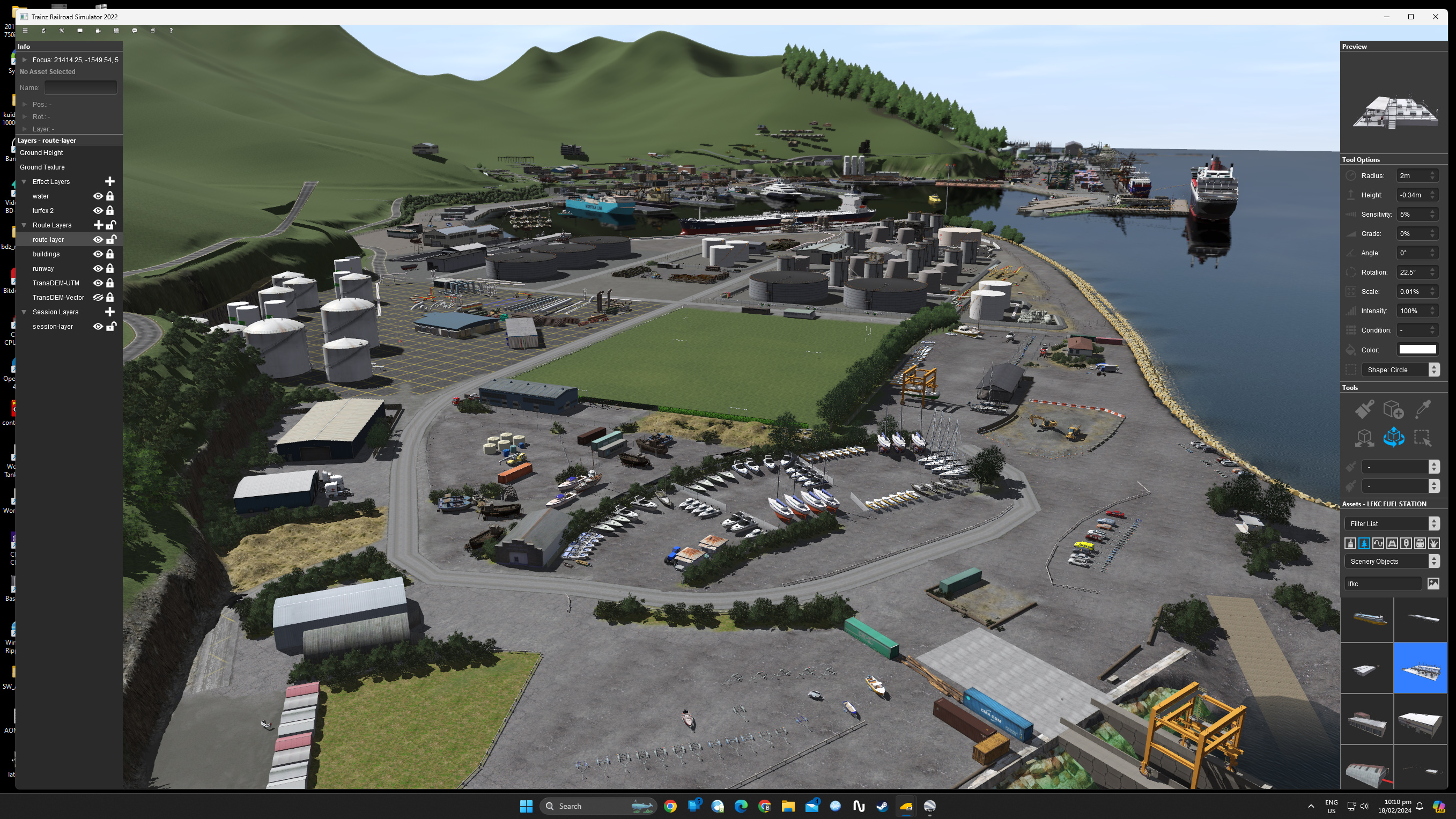Open the tools wrench menu

(62, 31)
